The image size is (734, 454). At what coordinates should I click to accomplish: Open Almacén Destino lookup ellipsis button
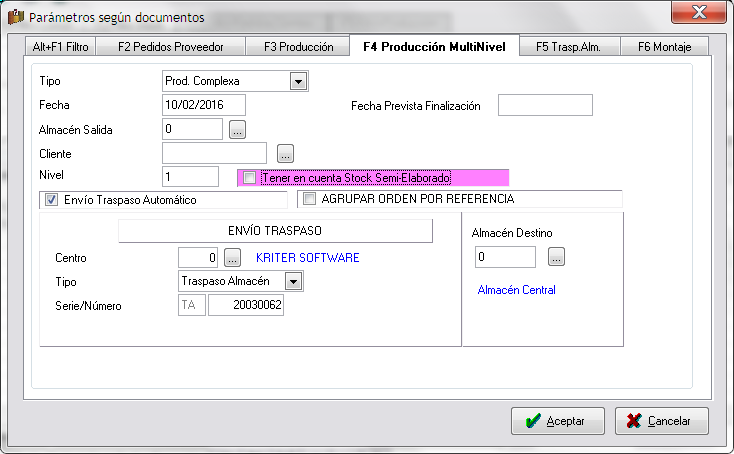point(556,257)
